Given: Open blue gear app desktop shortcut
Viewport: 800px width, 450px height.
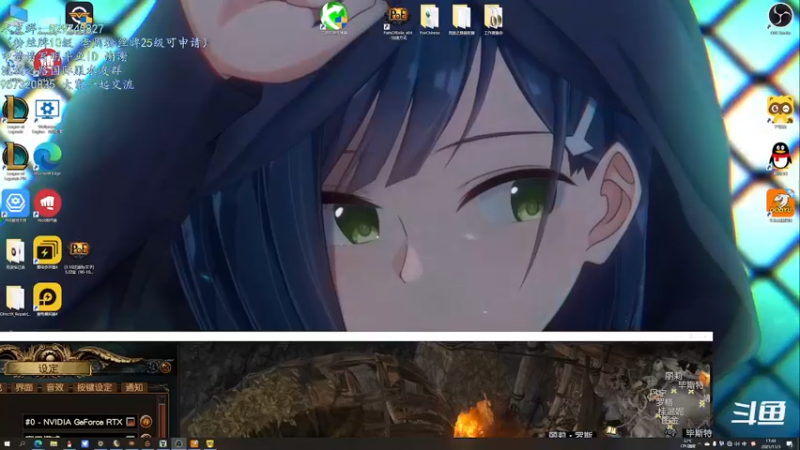Looking at the screenshot, I should tap(15, 205).
